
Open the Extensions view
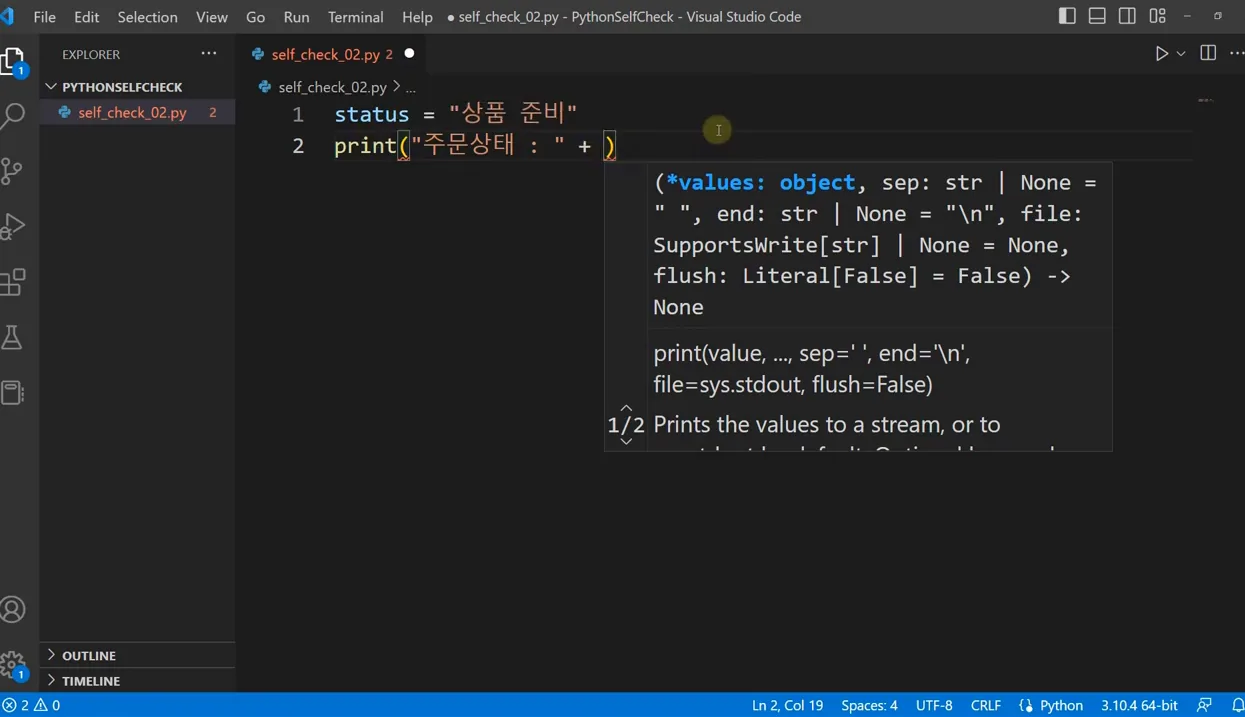coord(14,282)
